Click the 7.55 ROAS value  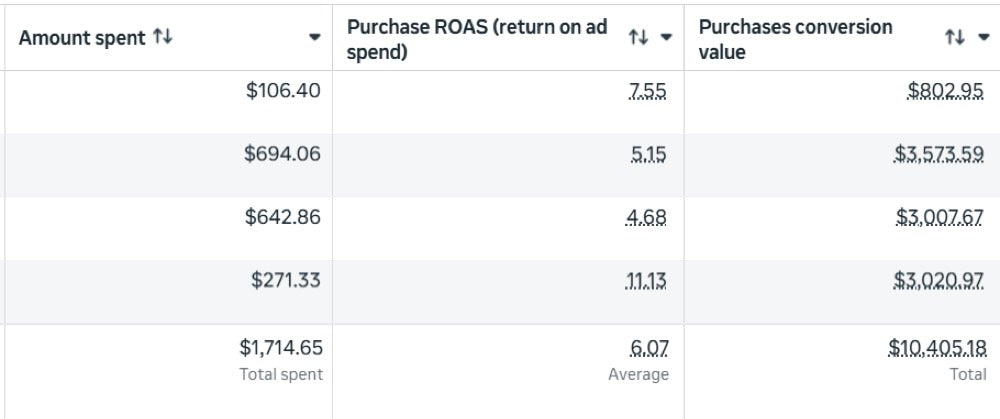pyautogui.click(x=647, y=92)
